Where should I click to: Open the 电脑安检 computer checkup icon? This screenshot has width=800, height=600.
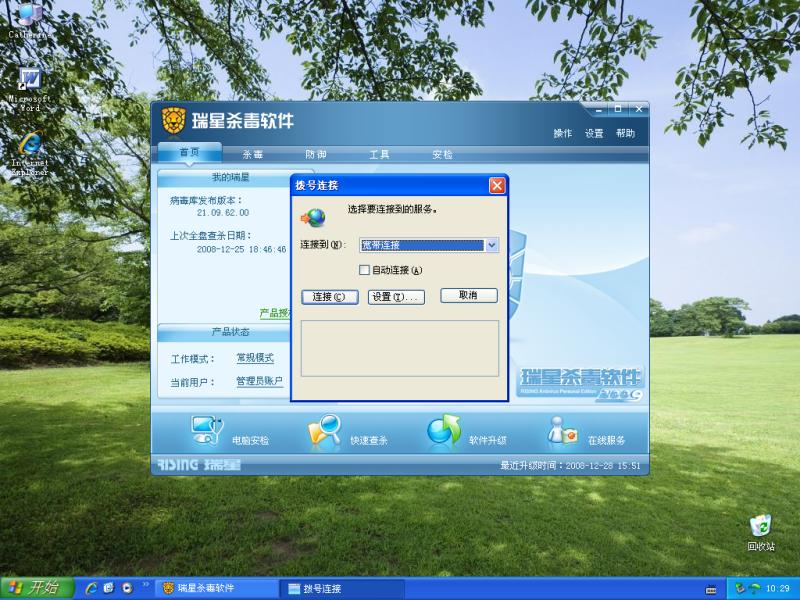207,431
